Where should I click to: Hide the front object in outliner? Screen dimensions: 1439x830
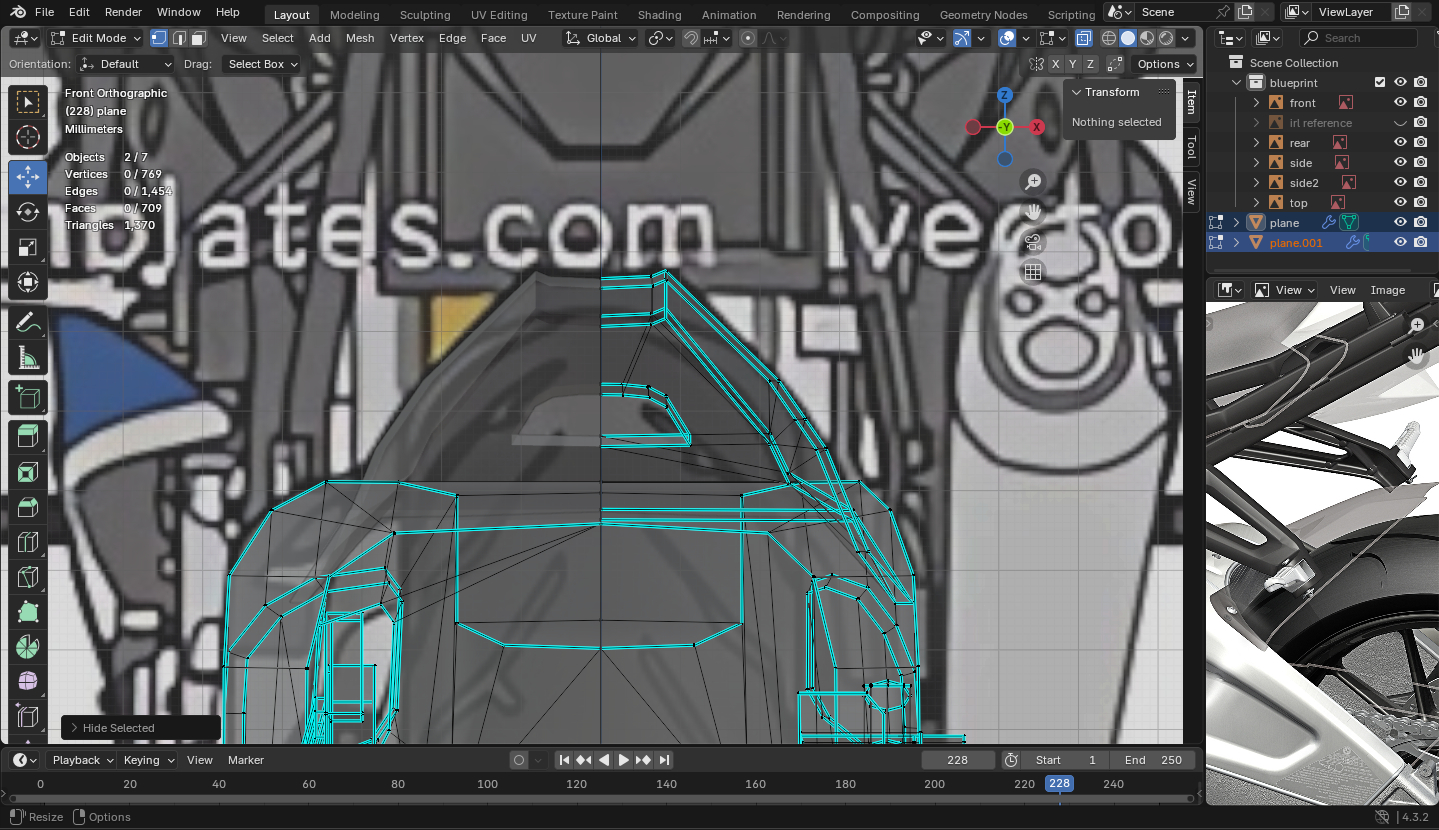[x=1401, y=103]
